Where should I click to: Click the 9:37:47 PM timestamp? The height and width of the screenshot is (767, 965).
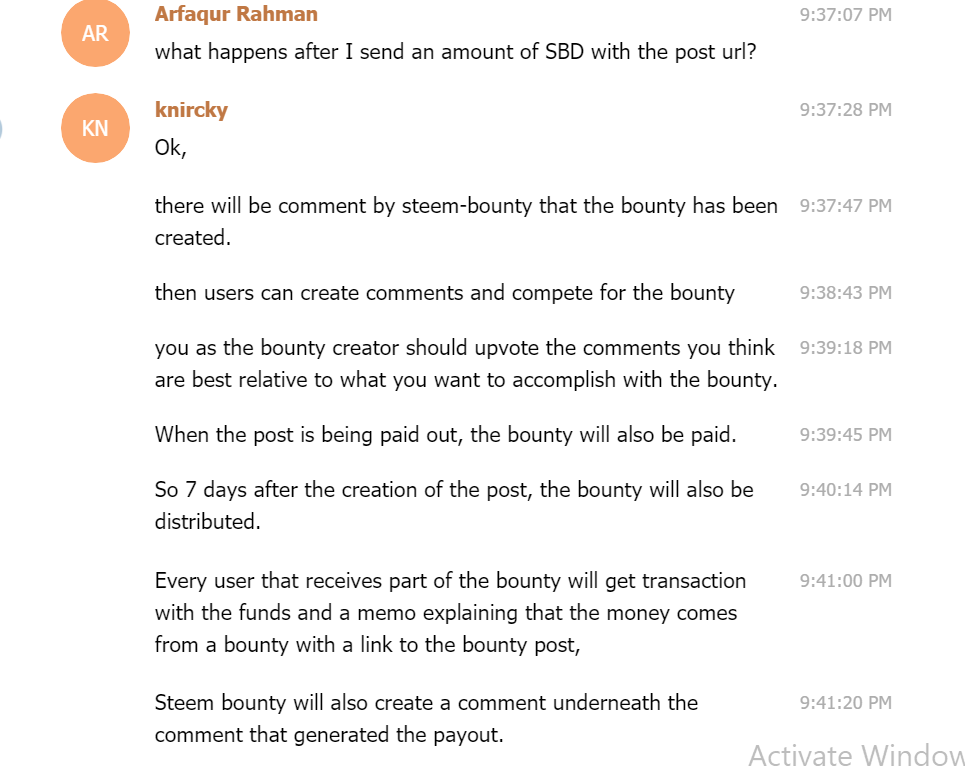click(845, 206)
